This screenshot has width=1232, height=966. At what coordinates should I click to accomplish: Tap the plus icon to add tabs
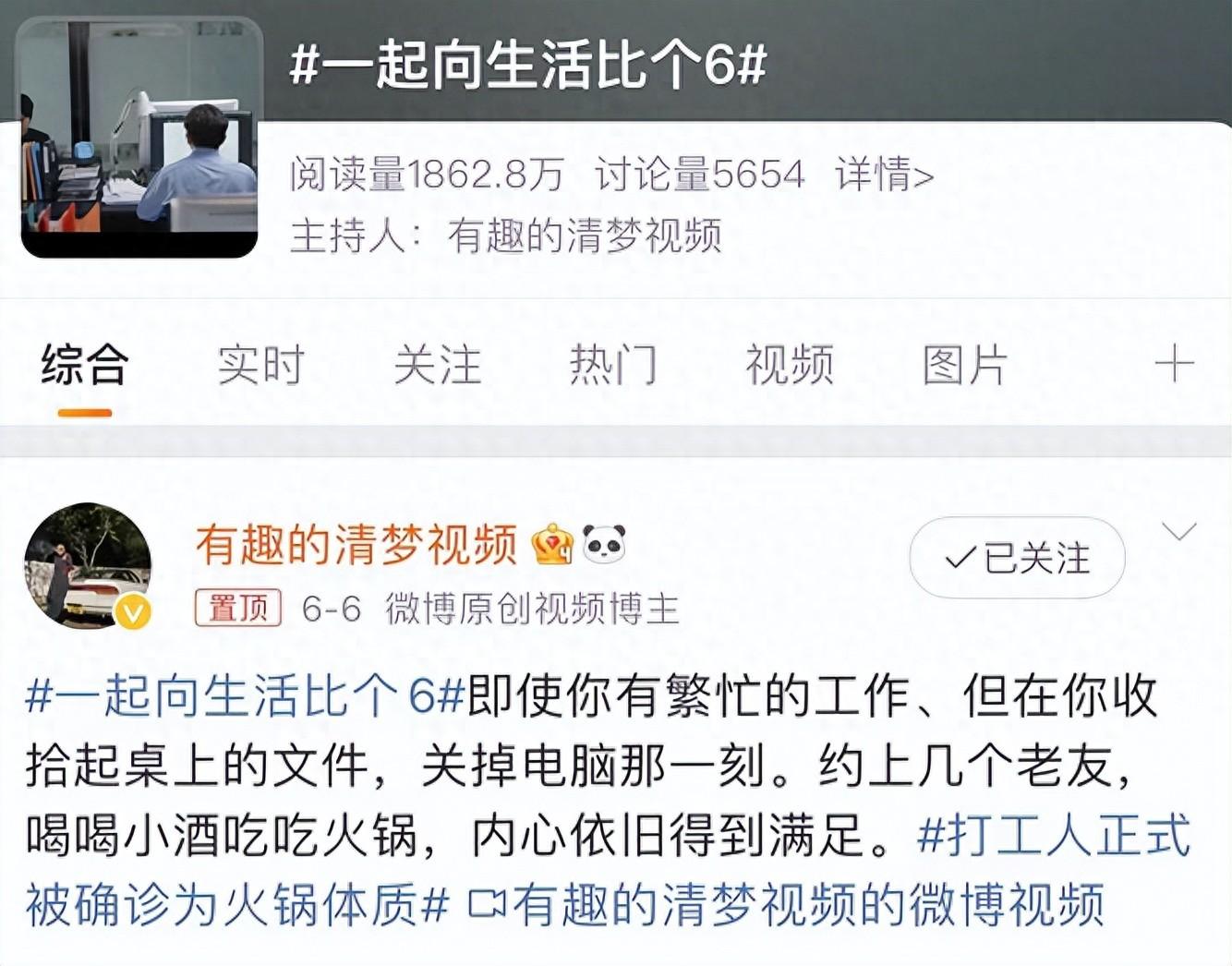point(1174,364)
